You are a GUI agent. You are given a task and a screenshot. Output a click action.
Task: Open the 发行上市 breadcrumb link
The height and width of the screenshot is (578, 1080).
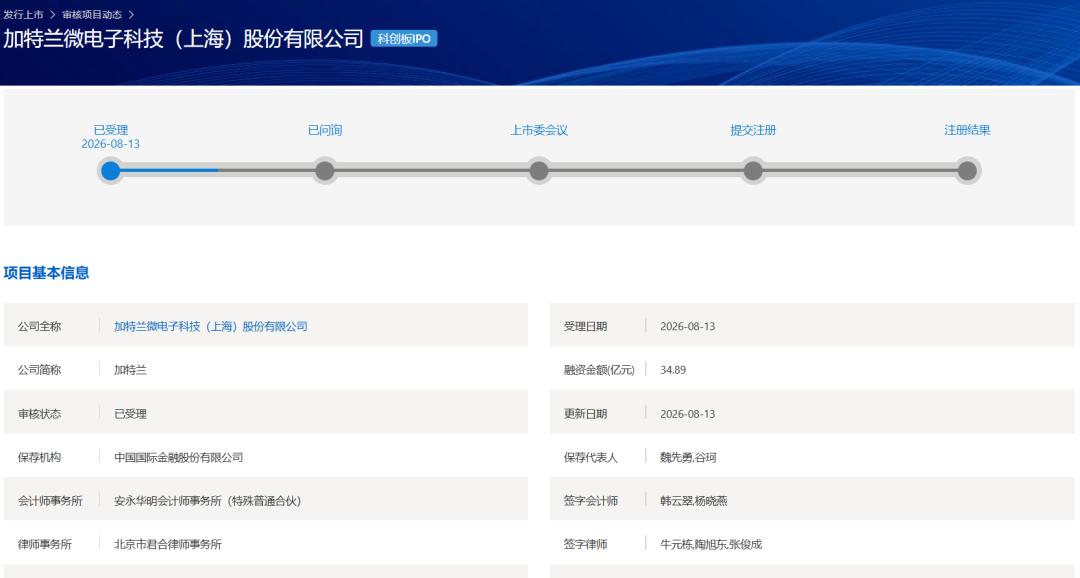pos(23,14)
